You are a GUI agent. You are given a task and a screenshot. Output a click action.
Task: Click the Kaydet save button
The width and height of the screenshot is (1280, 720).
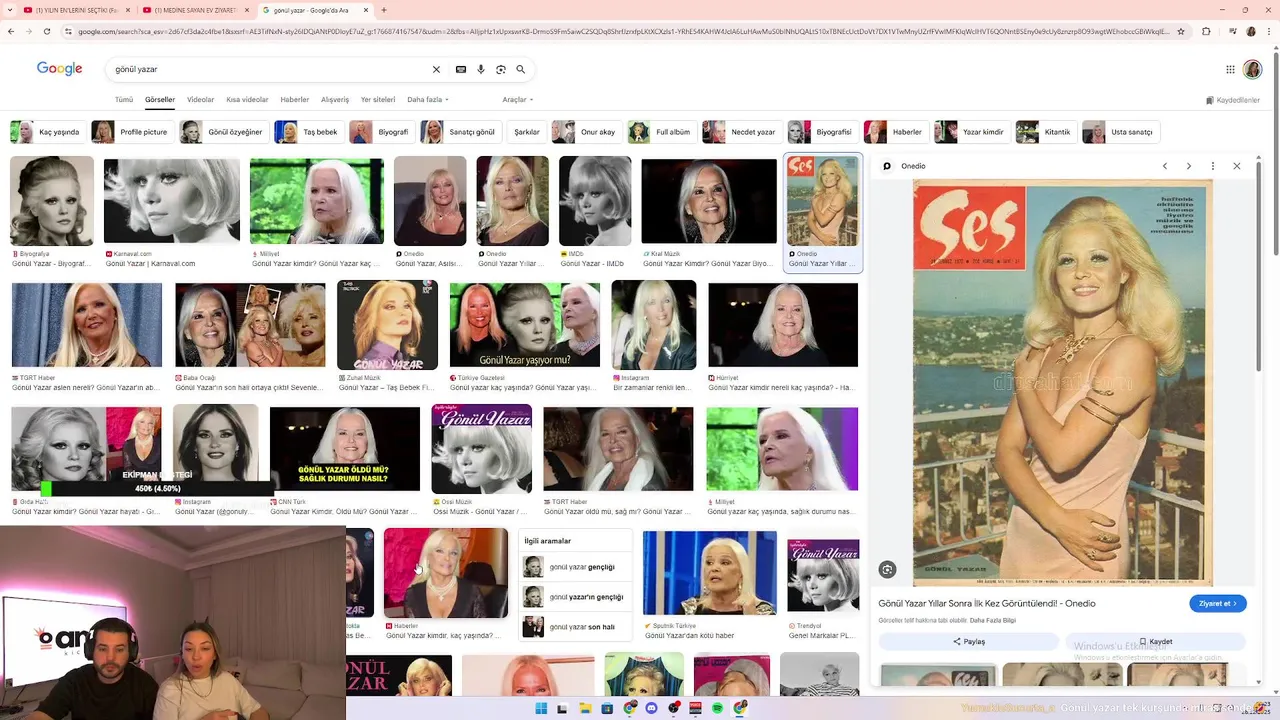tap(1156, 642)
